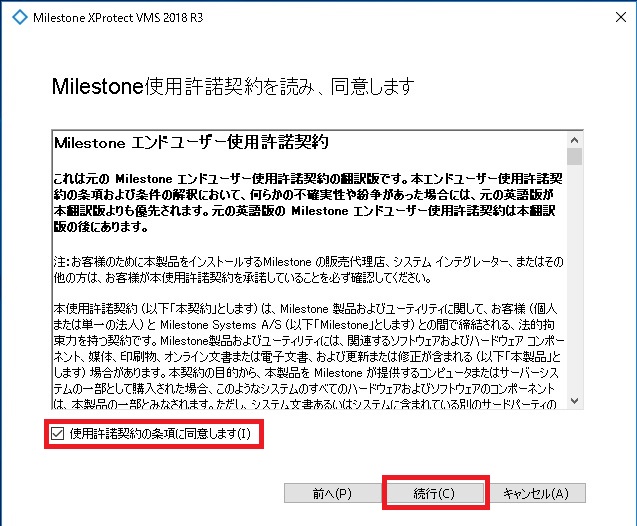The image size is (637, 526).
Task: Click the heading Milestone エンドユーザー使用許諾契約
Action: coord(191,143)
